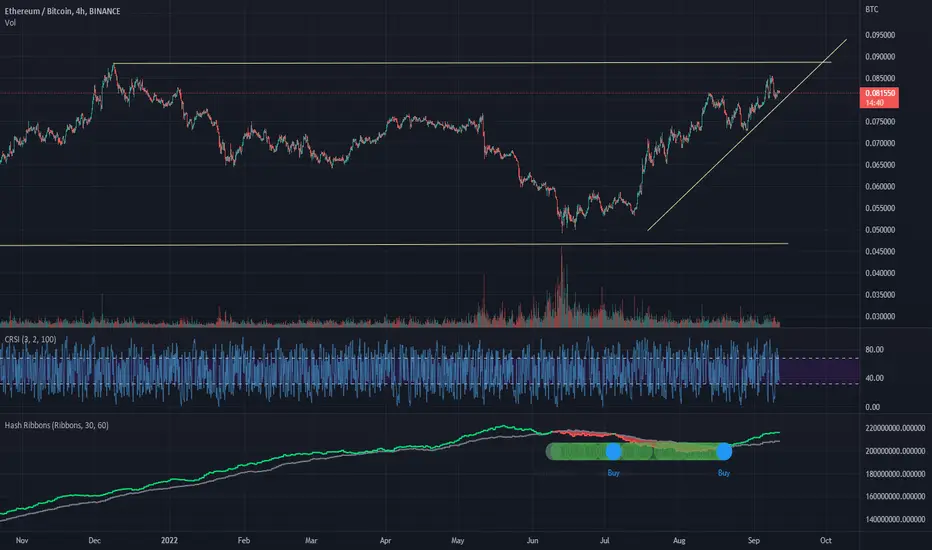The width and height of the screenshot is (932, 550).
Task: Select the first blue Buy signal dot near July
Action: [613, 452]
